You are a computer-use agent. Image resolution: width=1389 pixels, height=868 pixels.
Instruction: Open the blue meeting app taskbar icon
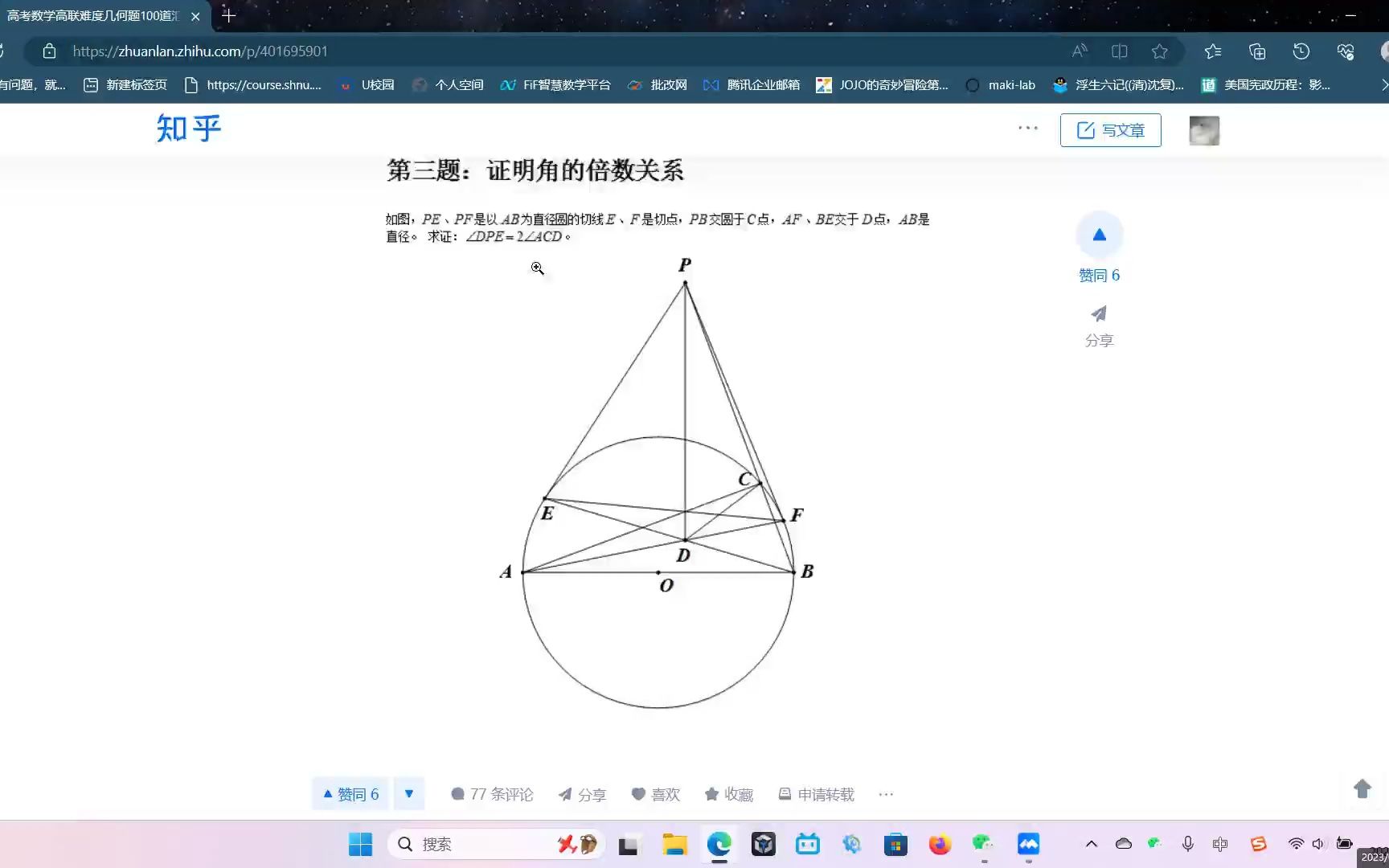[x=1028, y=844]
